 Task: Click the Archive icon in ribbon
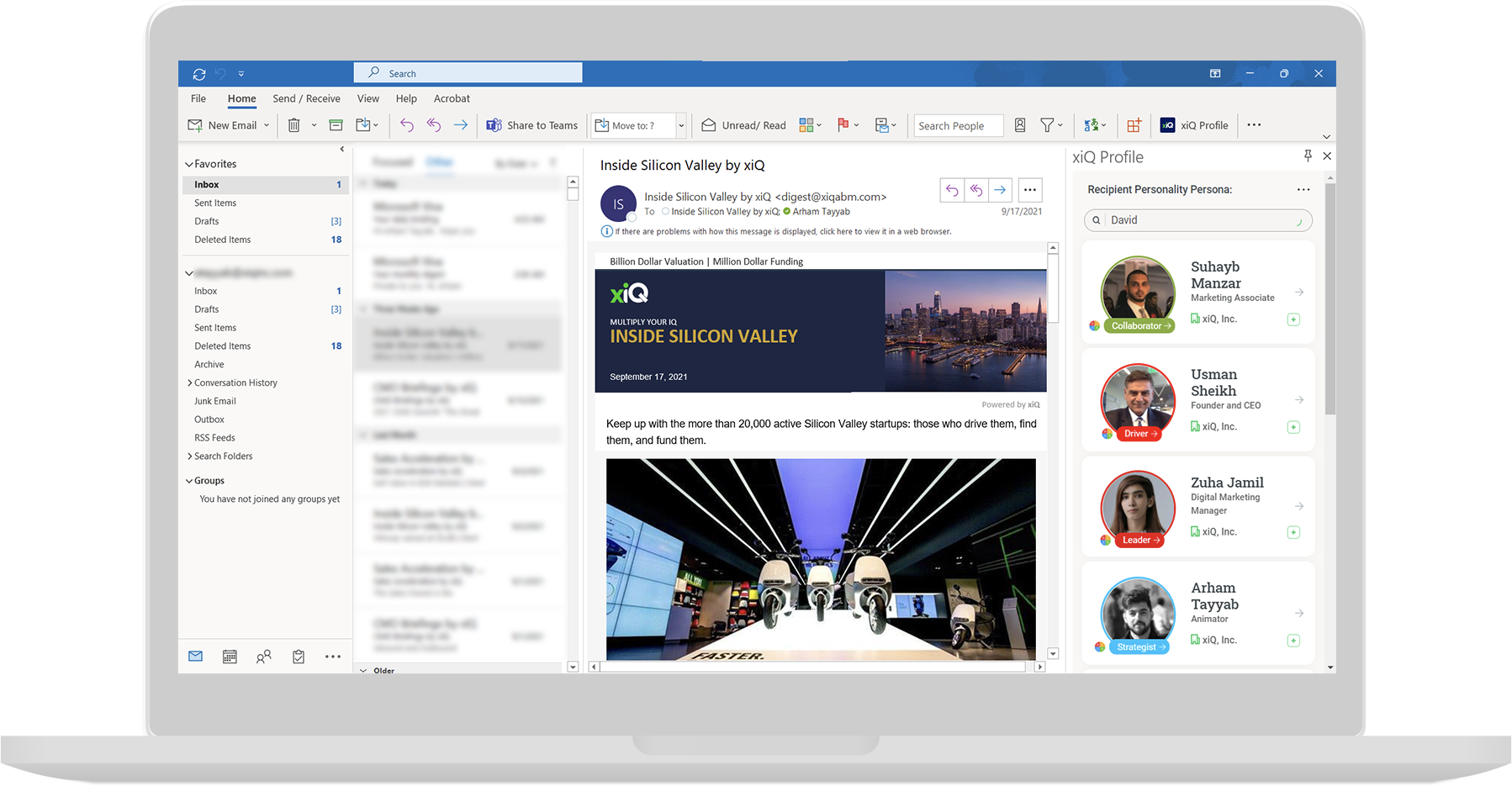(x=336, y=125)
